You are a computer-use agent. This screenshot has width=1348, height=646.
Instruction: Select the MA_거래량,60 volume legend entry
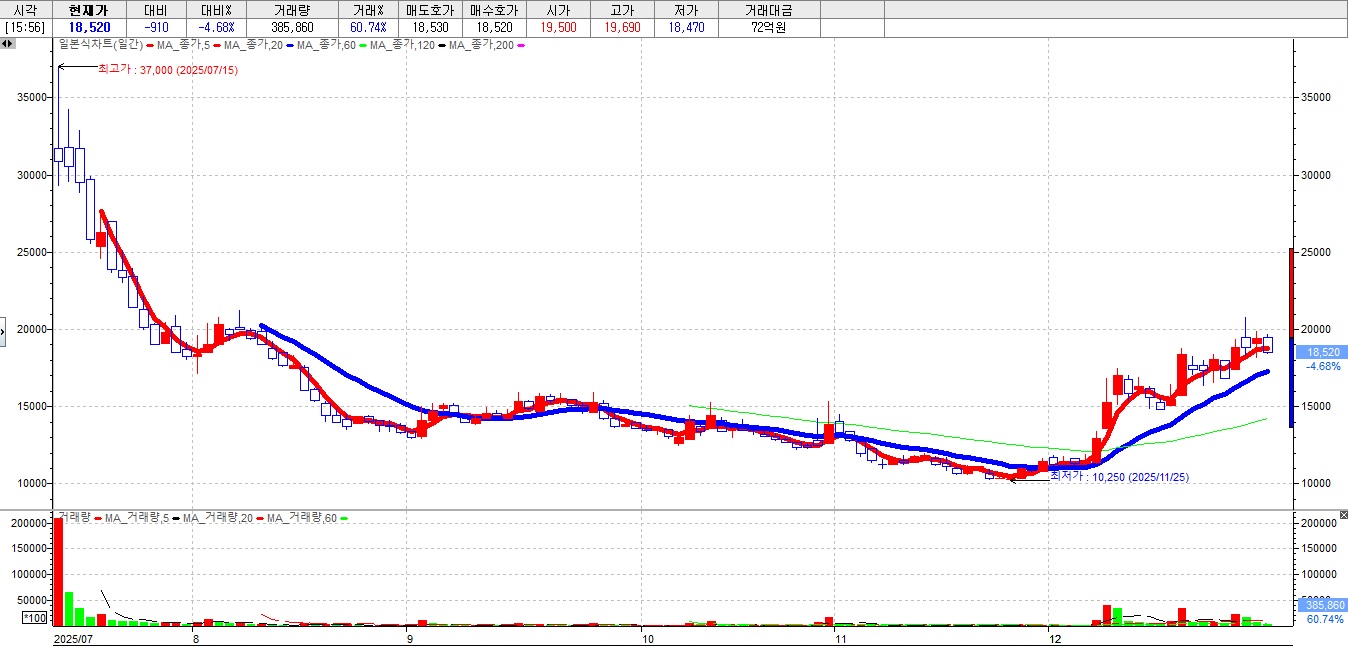click(300, 517)
